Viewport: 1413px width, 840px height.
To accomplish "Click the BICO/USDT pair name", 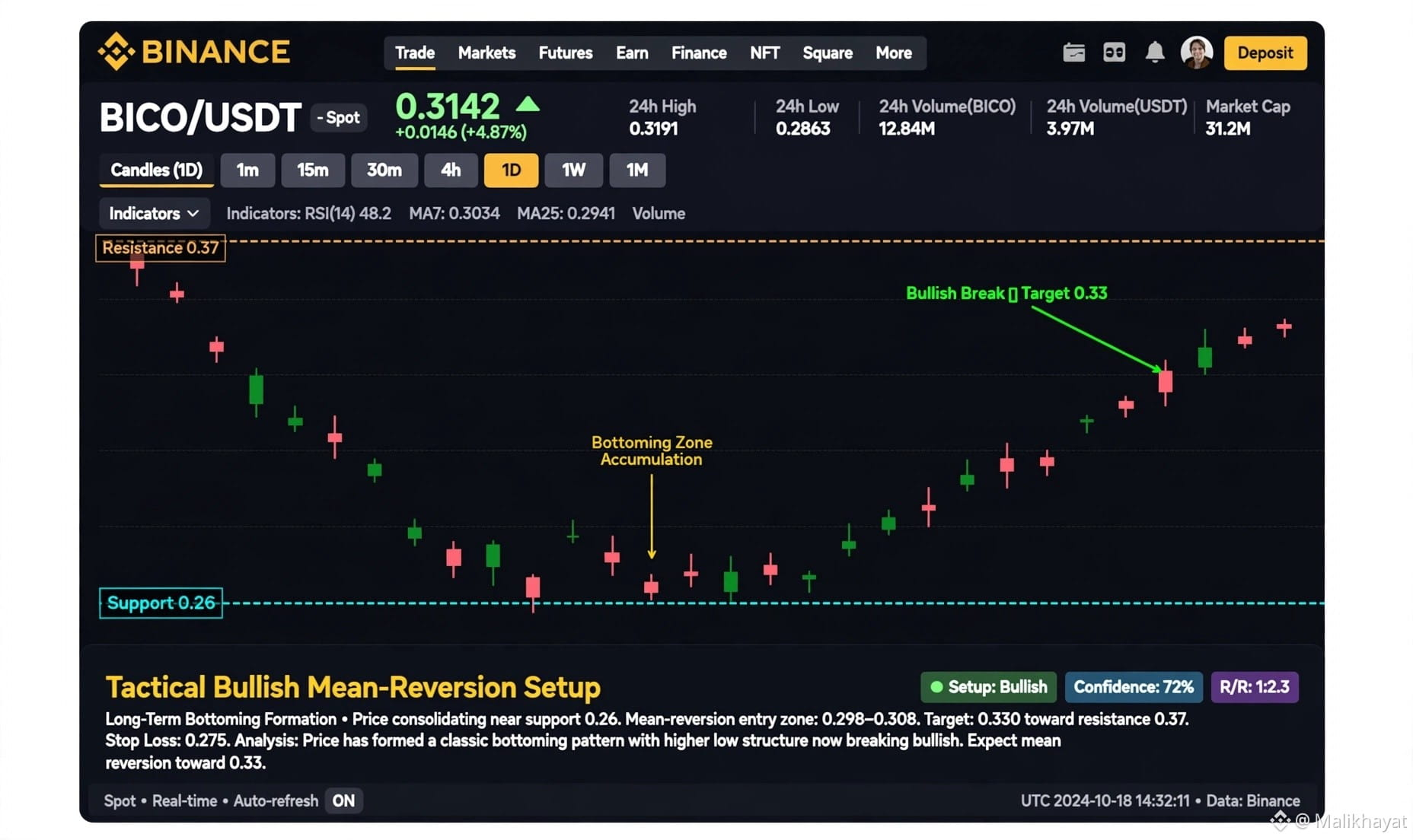I will (200, 117).
